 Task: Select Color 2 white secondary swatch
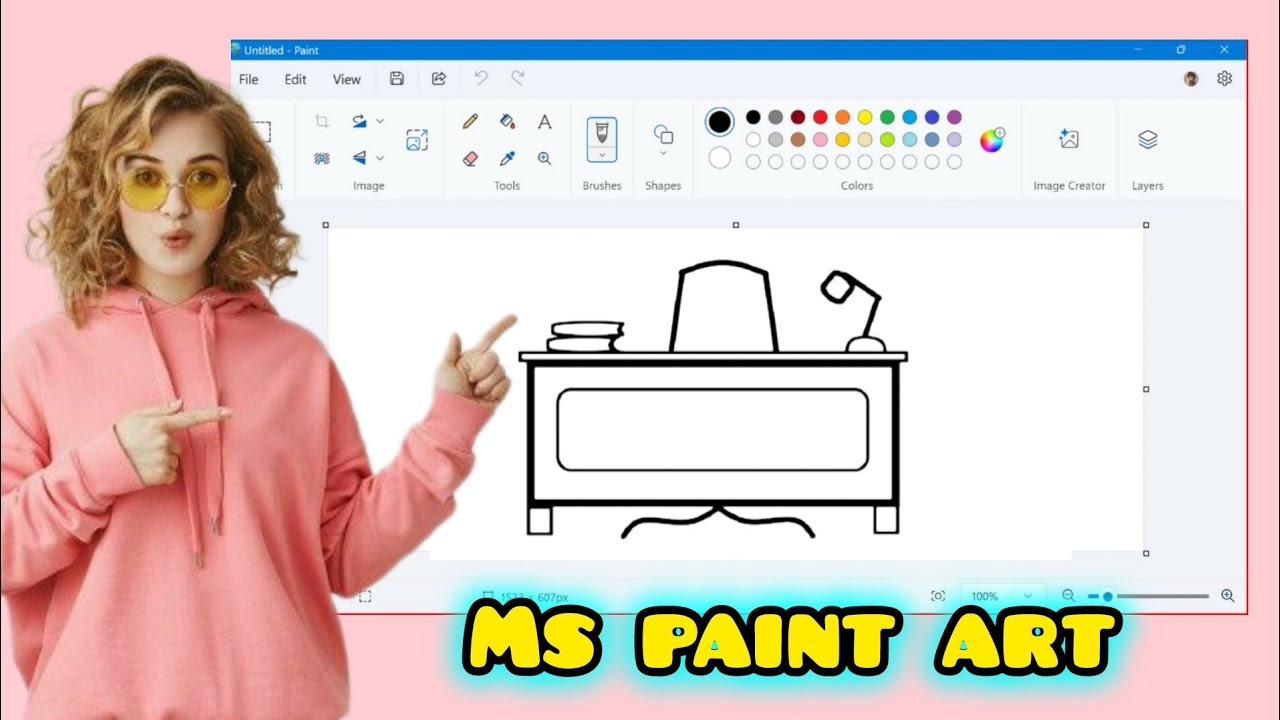719,158
